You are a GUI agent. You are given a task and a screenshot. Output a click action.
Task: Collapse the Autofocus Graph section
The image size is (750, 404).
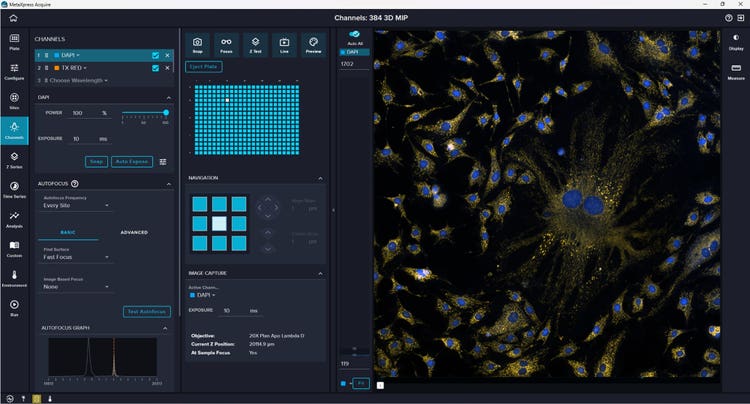(x=165, y=328)
